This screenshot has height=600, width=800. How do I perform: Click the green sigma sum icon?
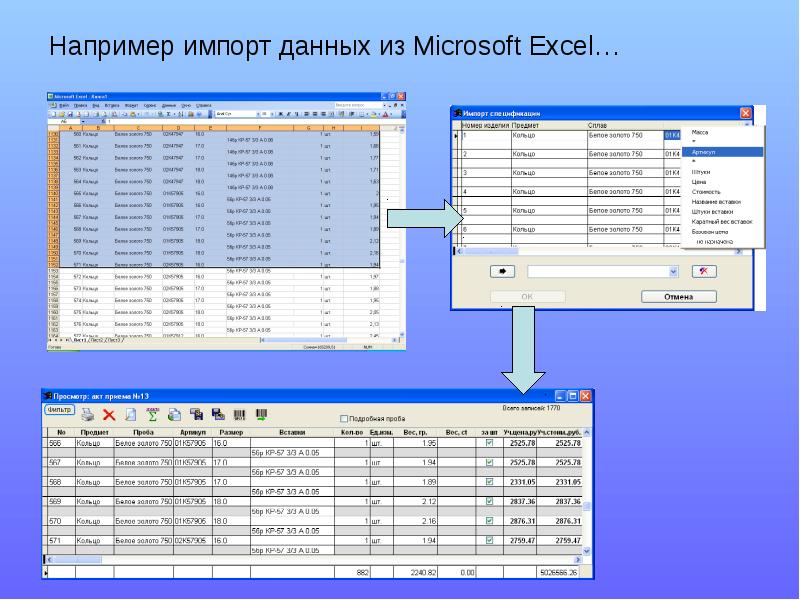click(x=153, y=414)
